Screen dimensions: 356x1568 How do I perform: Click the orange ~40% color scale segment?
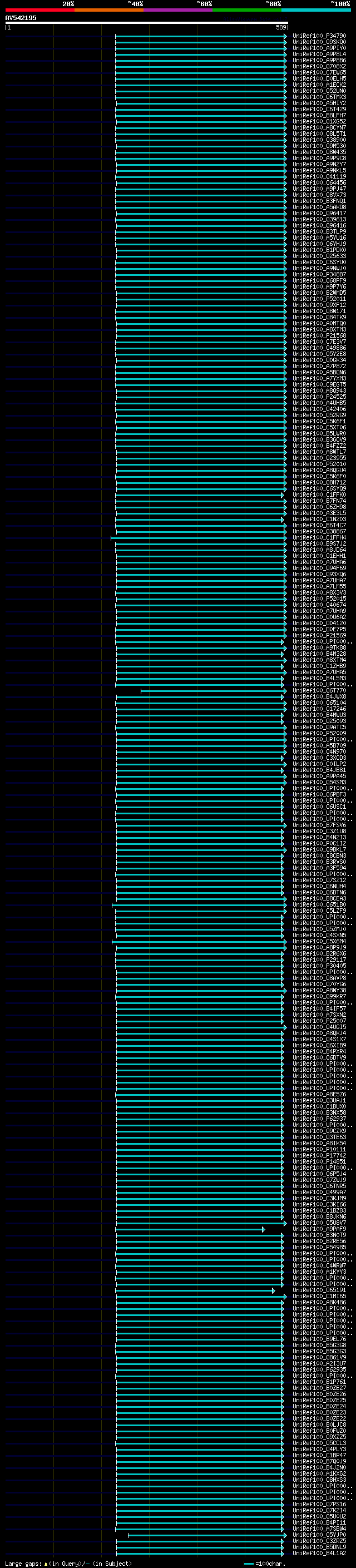[109, 10]
